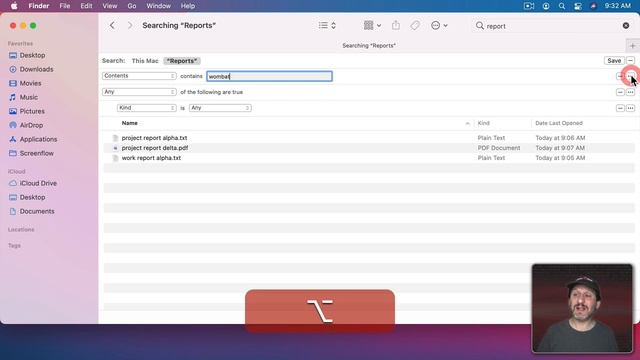Open the Kind value Any dropdown
This screenshot has height=360, width=640.
pyautogui.click(x=220, y=108)
